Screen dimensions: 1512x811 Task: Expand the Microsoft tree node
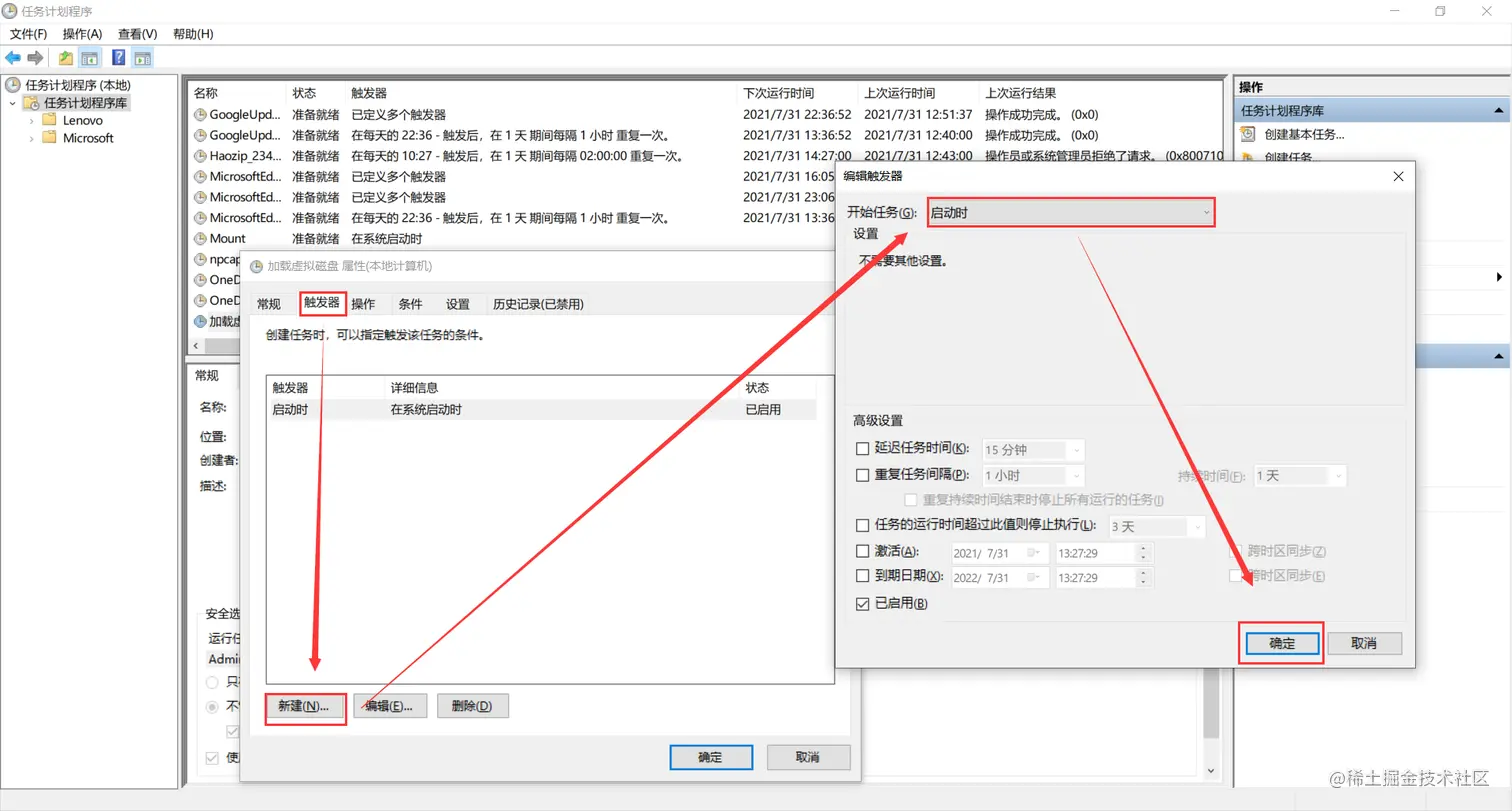[x=31, y=138]
